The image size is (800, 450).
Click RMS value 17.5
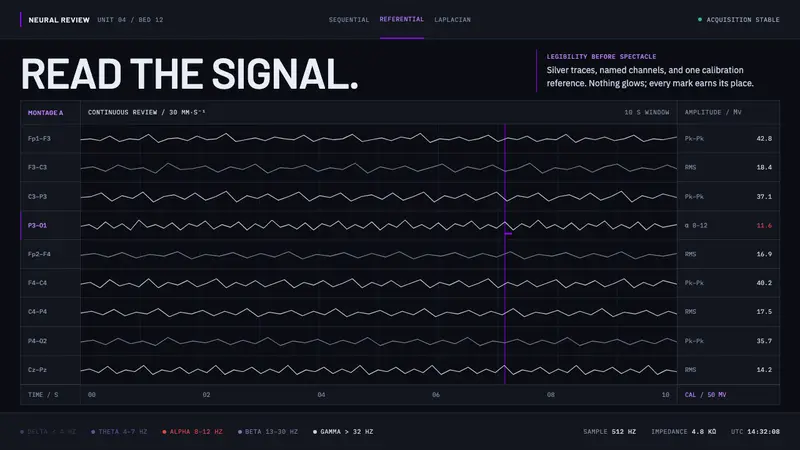pos(764,312)
